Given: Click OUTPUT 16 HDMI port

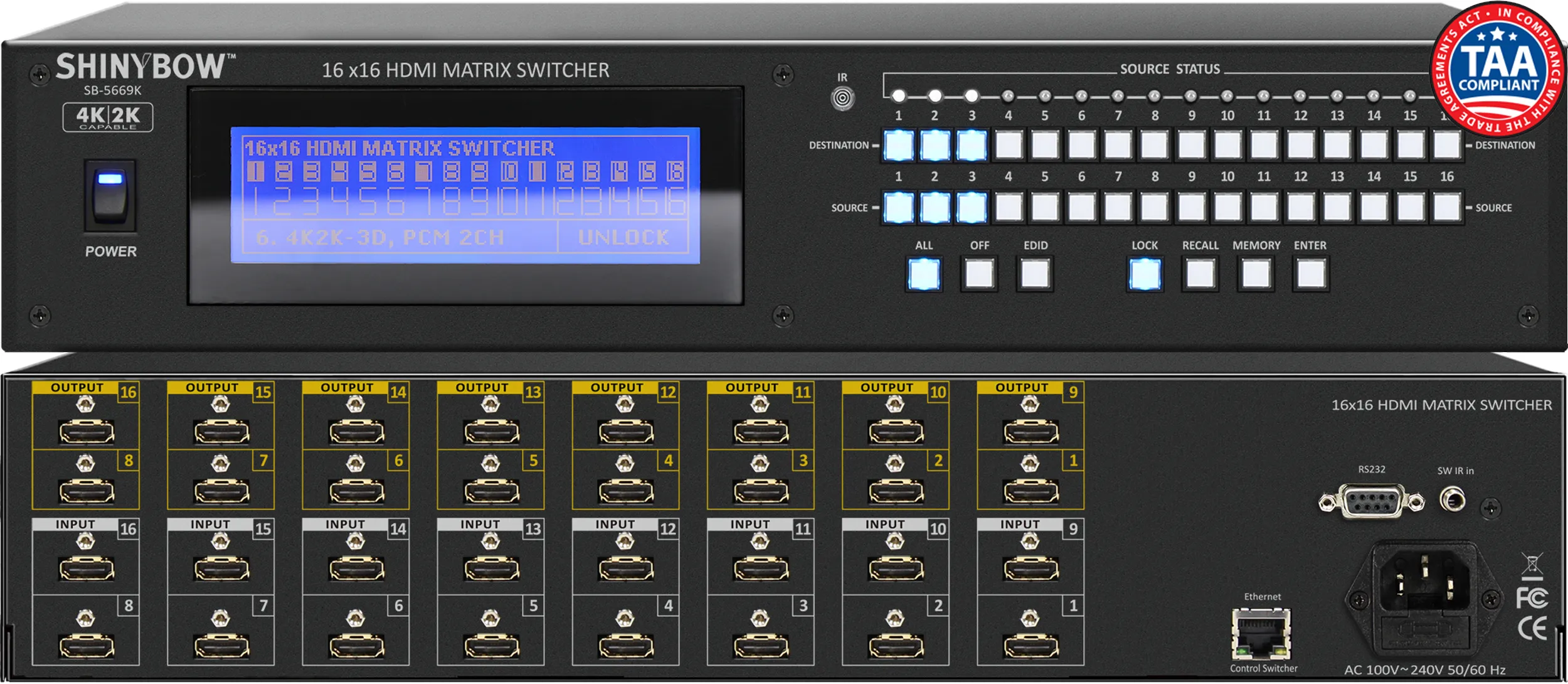Looking at the screenshot, I should pos(87,432).
